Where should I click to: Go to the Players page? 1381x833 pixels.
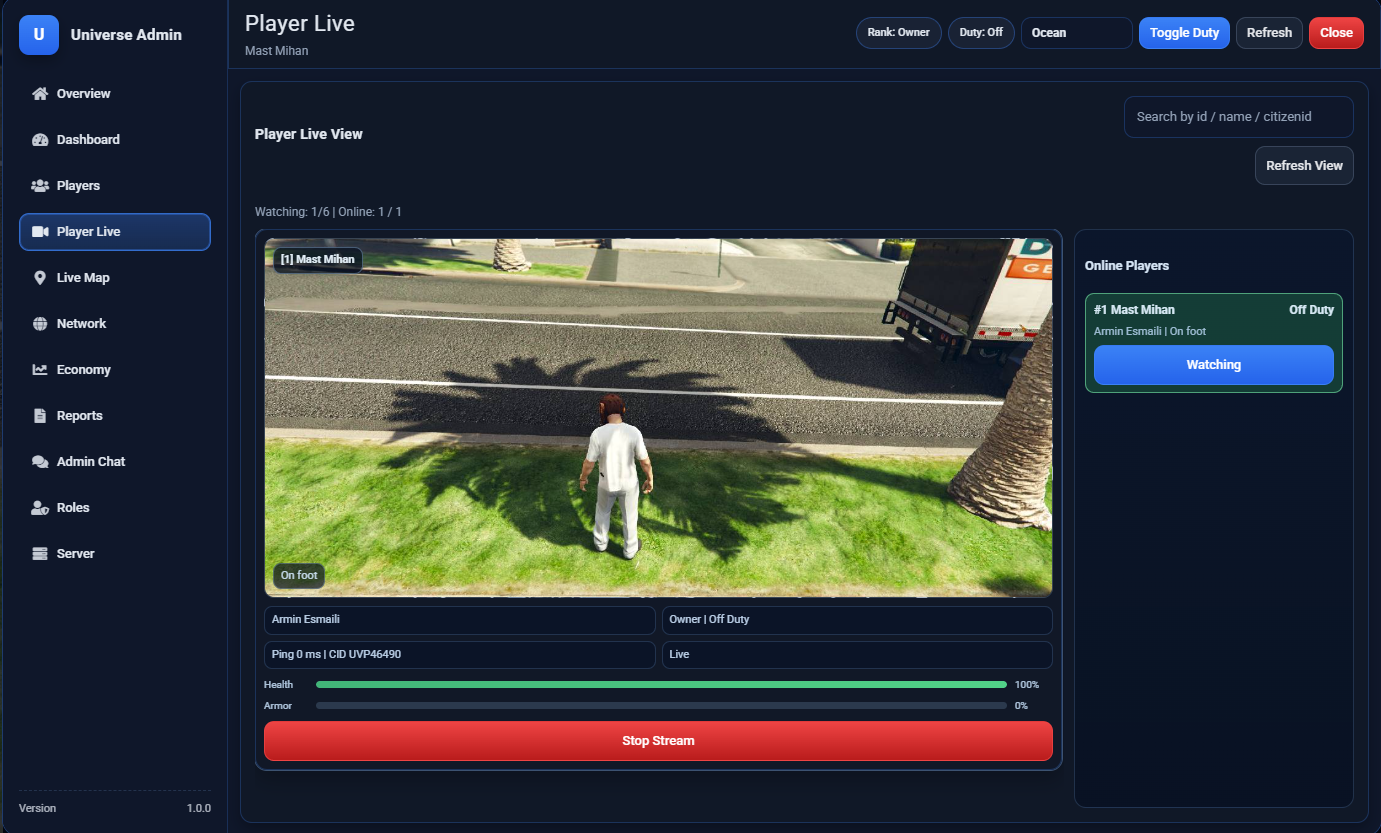[115, 186]
